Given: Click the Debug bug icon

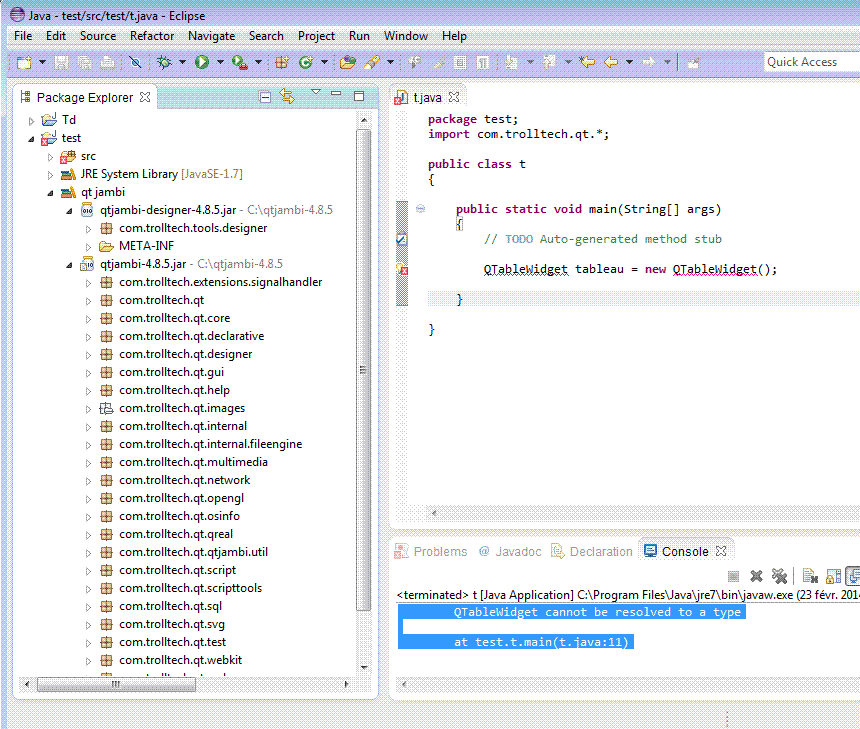Looking at the screenshot, I should [164, 63].
